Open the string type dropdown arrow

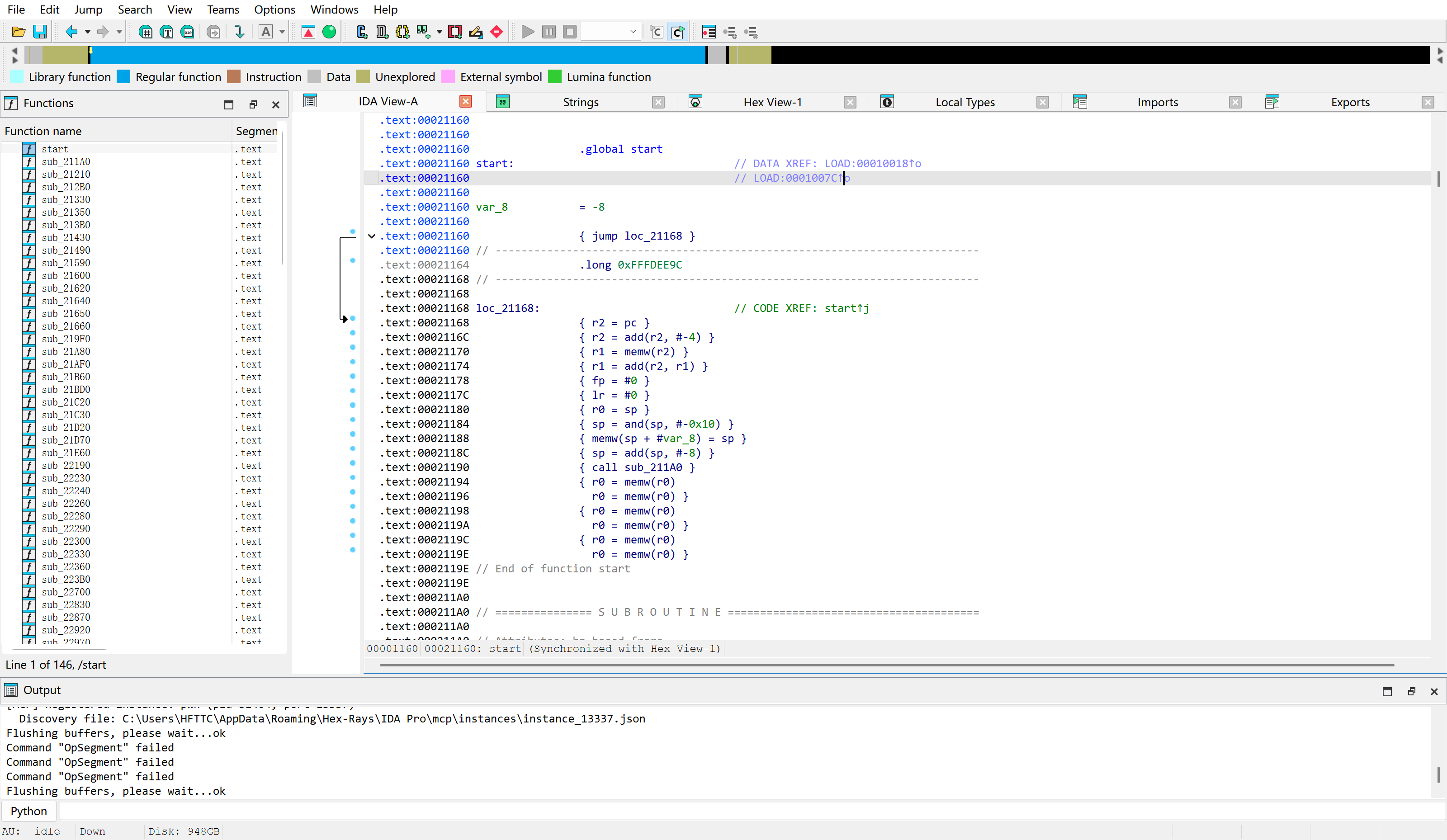point(439,32)
